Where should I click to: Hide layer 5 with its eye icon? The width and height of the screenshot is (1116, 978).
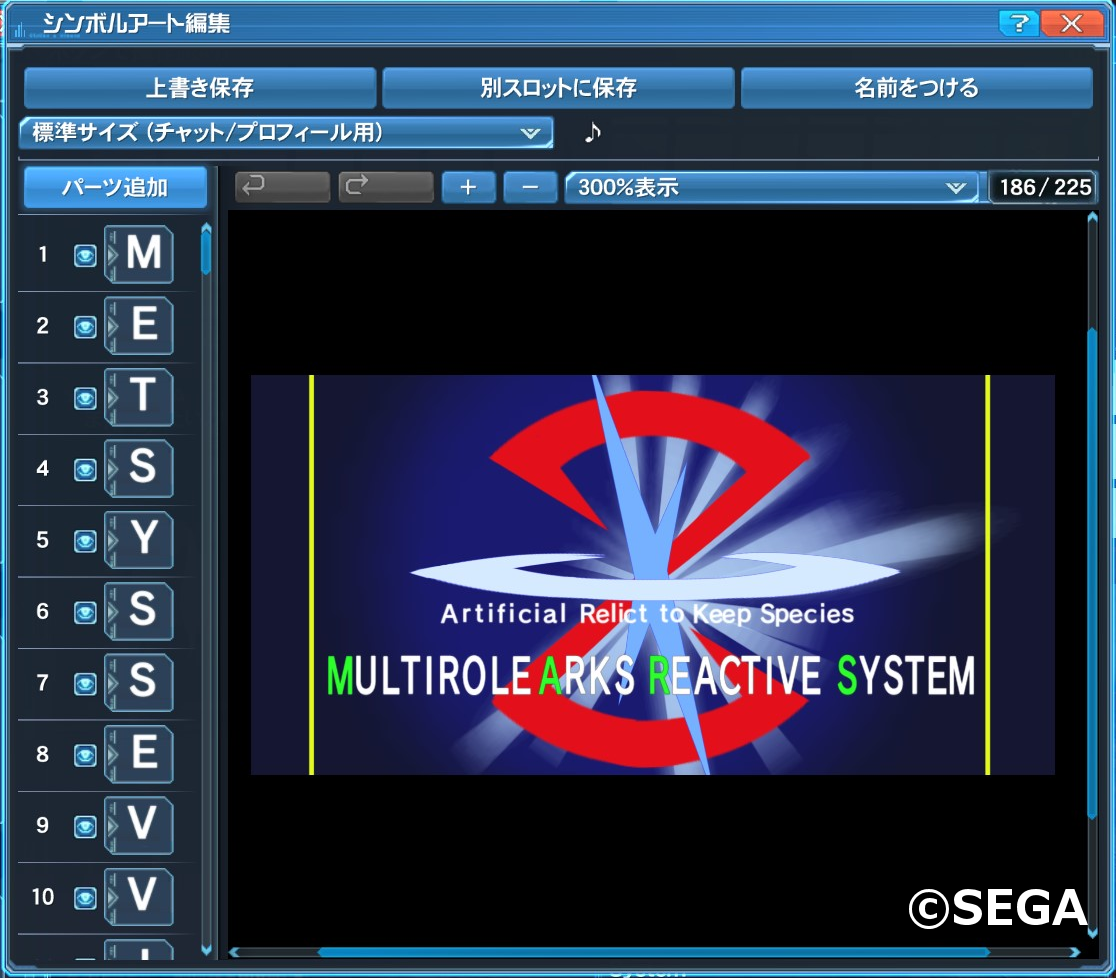pos(85,542)
